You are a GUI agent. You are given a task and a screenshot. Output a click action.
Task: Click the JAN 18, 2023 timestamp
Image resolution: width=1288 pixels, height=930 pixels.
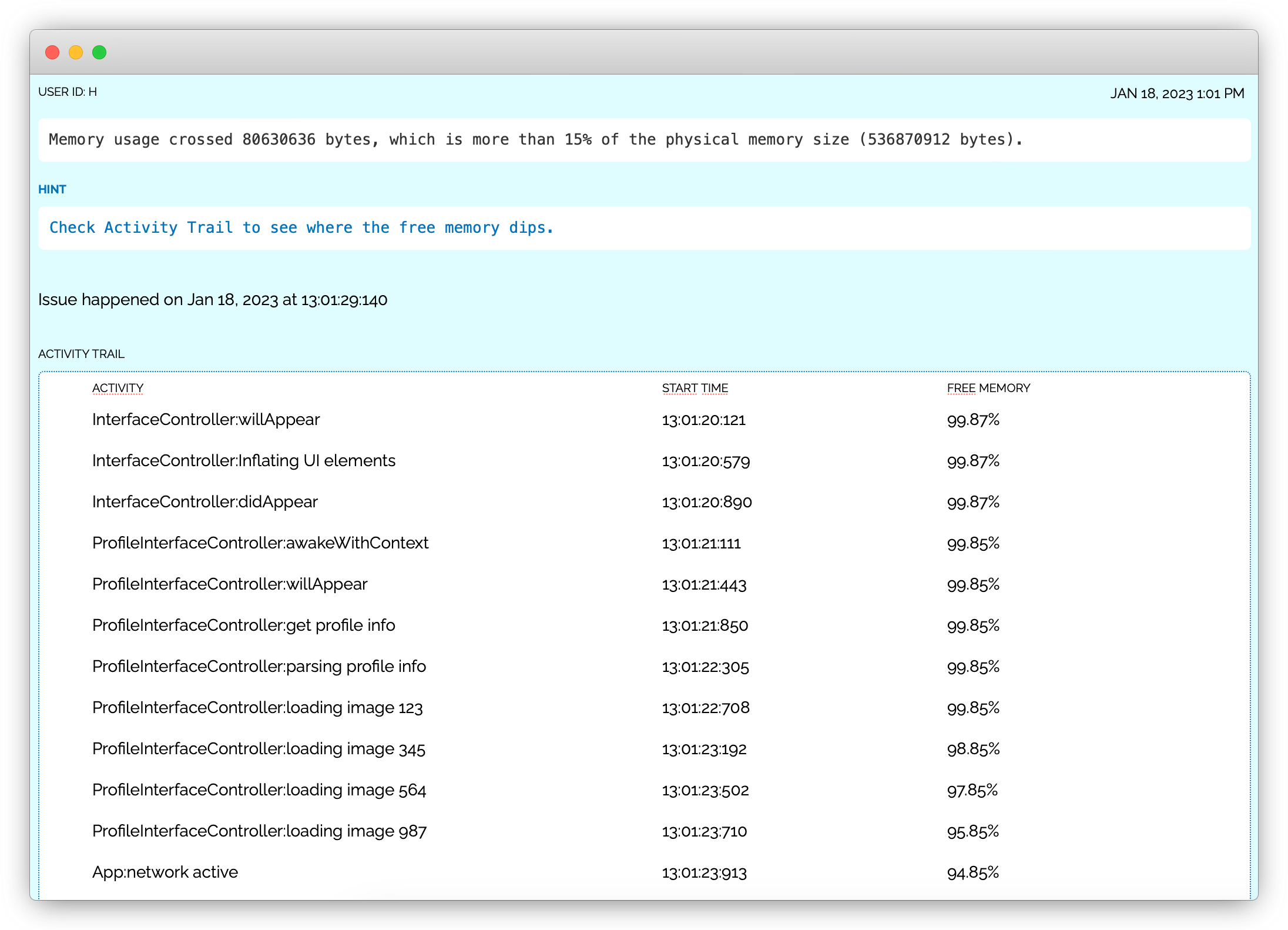1177,93
